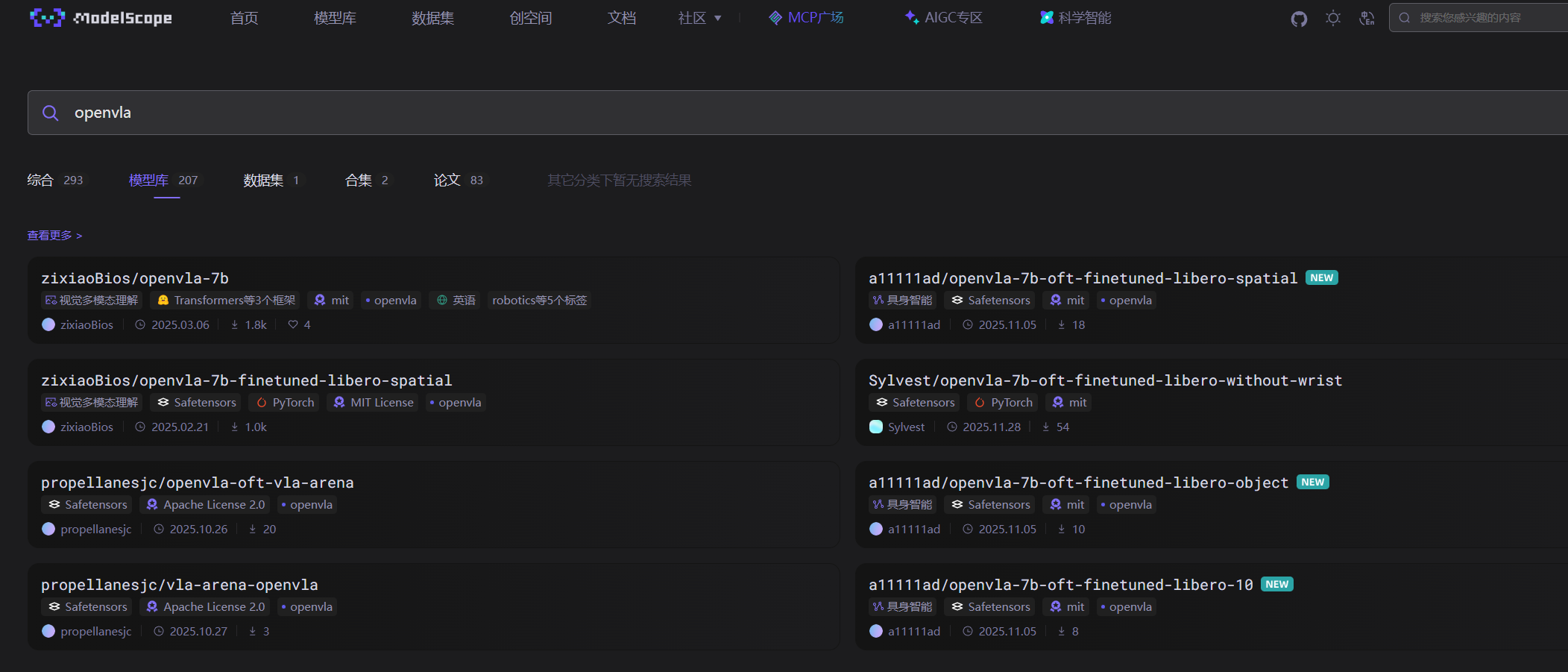Expand the 社区 dropdown menu
The width and height of the screenshot is (1568, 672).
pyautogui.click(x=699, y=18)
